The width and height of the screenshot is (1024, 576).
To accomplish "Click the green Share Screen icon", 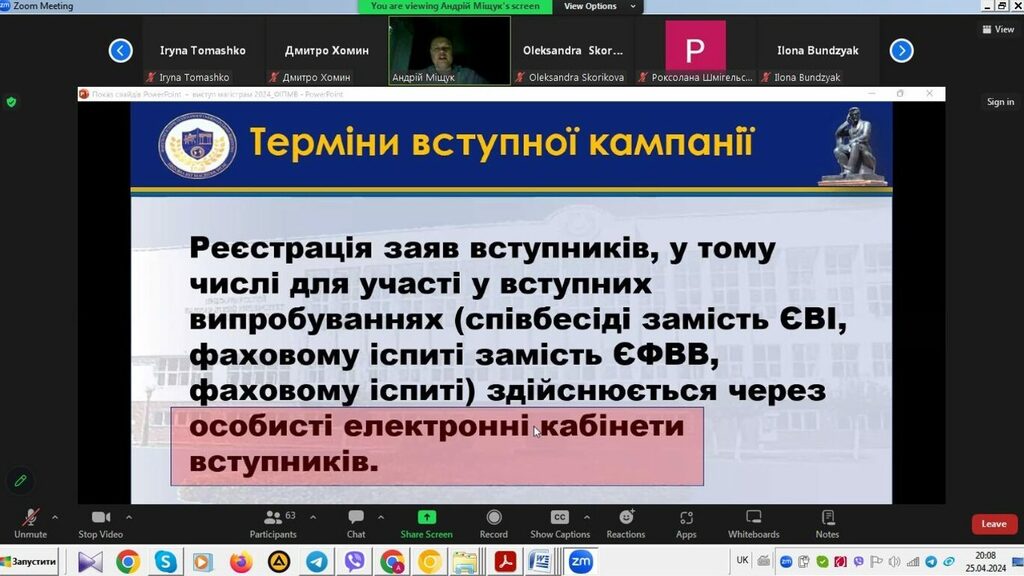I will tap(426, 517).
